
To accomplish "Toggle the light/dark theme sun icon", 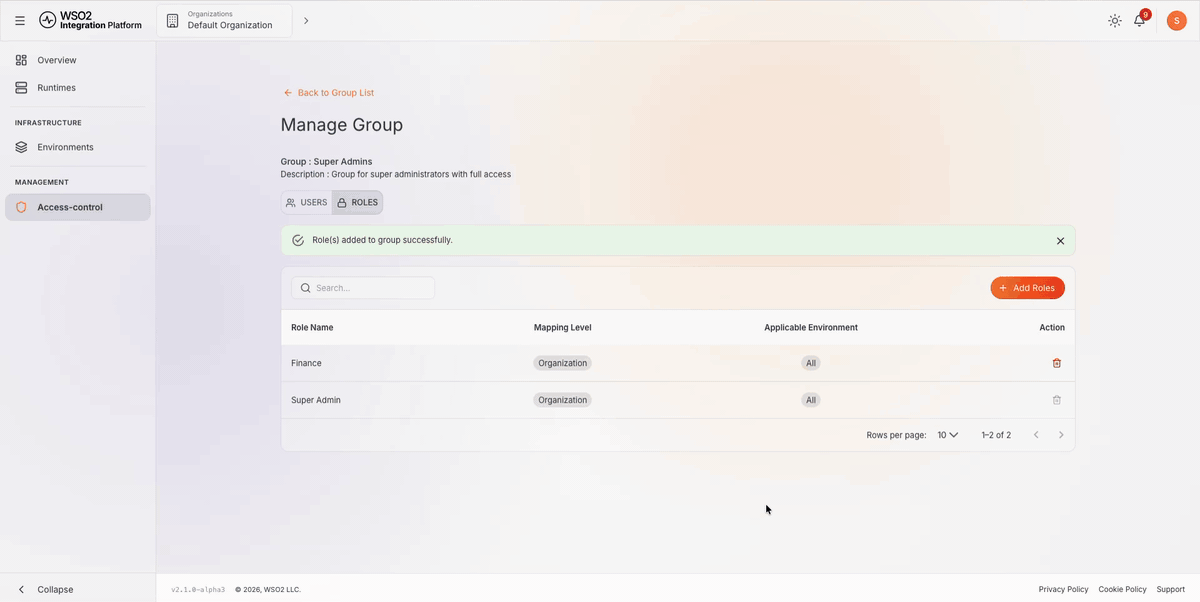I will (x=1115, y=20).
